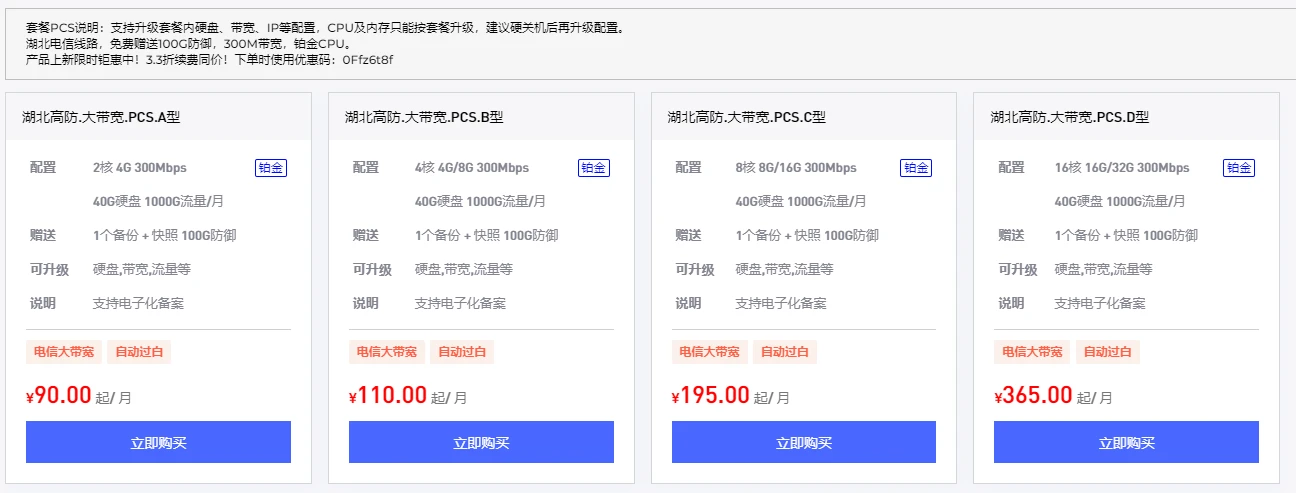This screenshot has width=1296, height=493.
Task: Click the 铂金 badge on the A型 card
Action: pos(271,168)
